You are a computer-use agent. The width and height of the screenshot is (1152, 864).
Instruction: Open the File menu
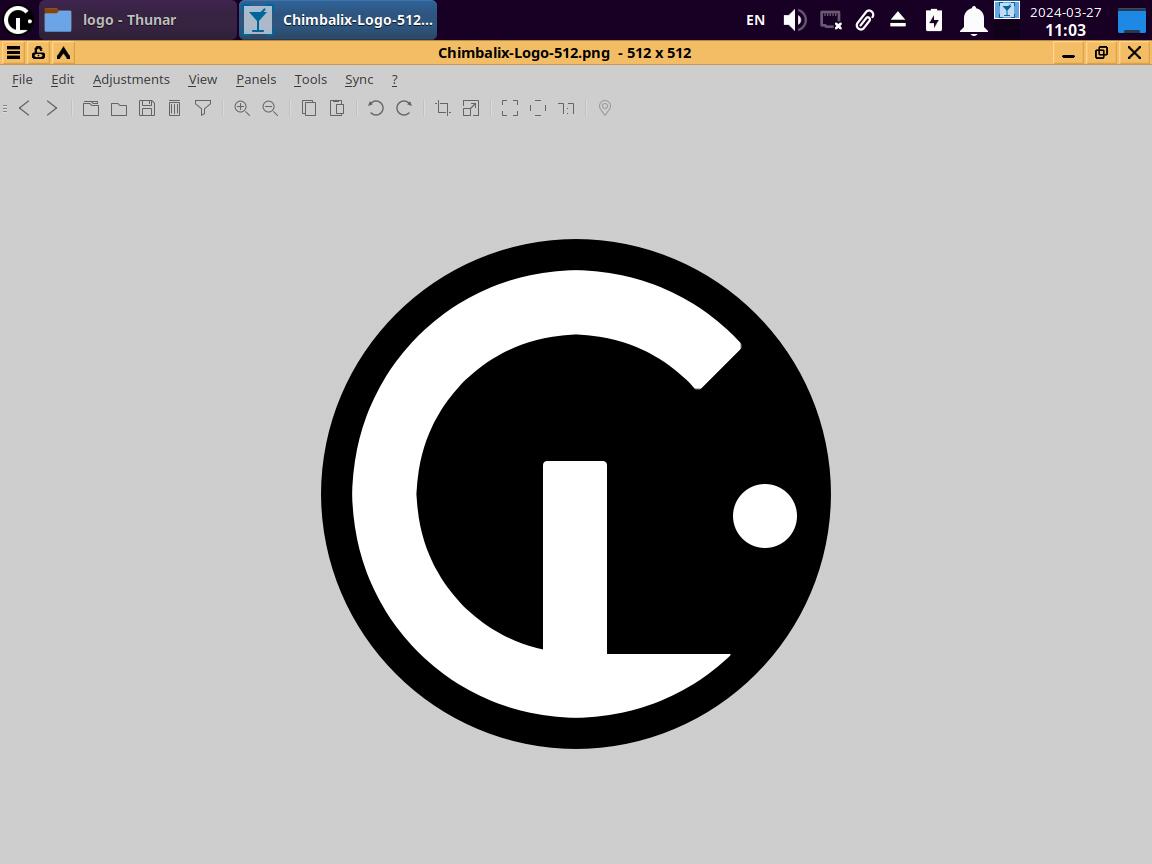pos(22,79)
